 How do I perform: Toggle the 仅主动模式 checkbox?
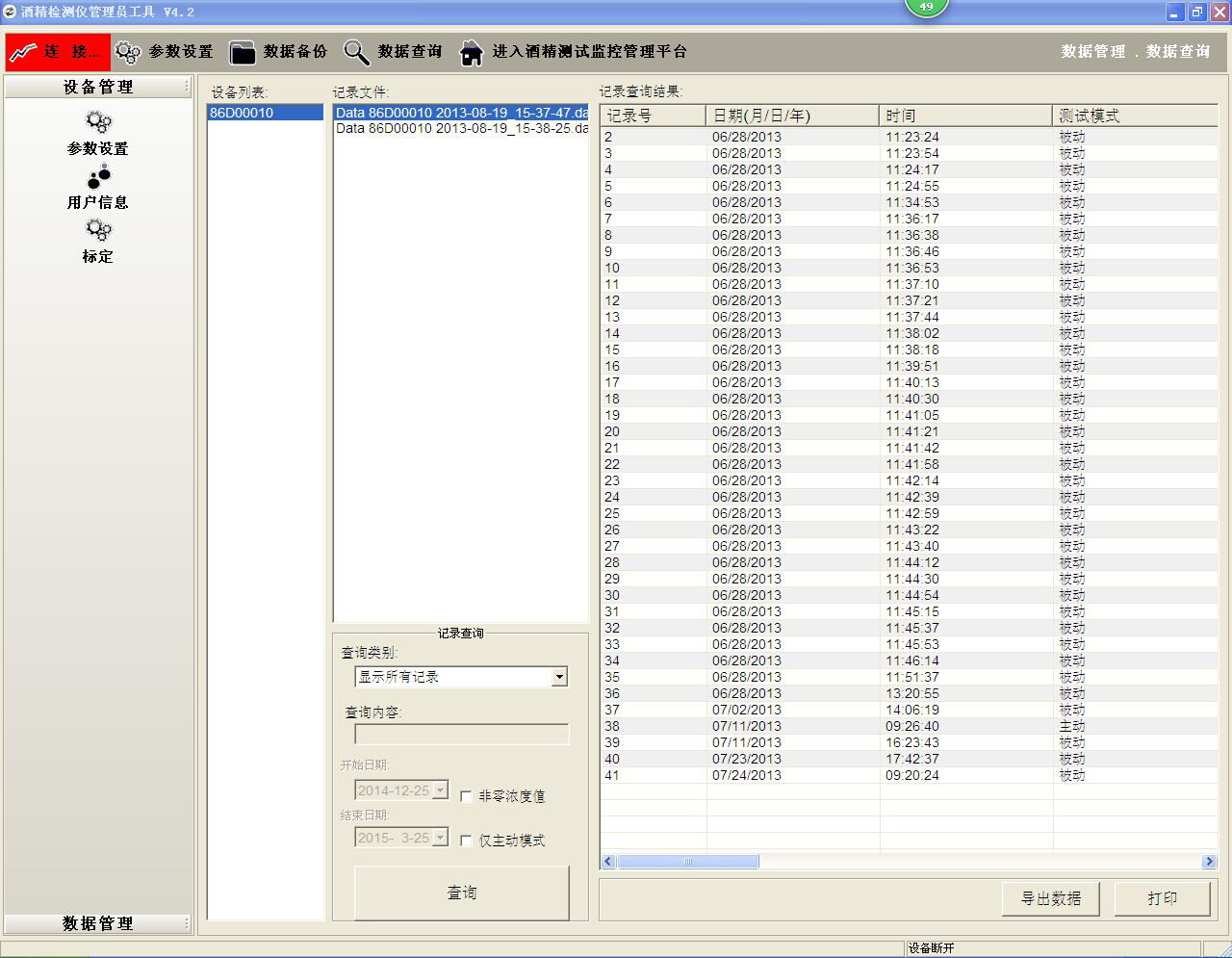467,841
